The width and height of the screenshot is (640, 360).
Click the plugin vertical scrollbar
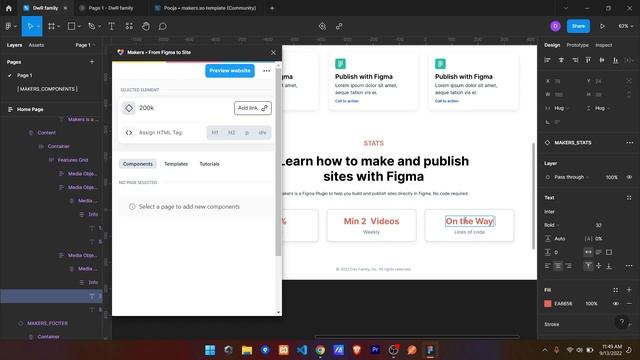[278, 161]
